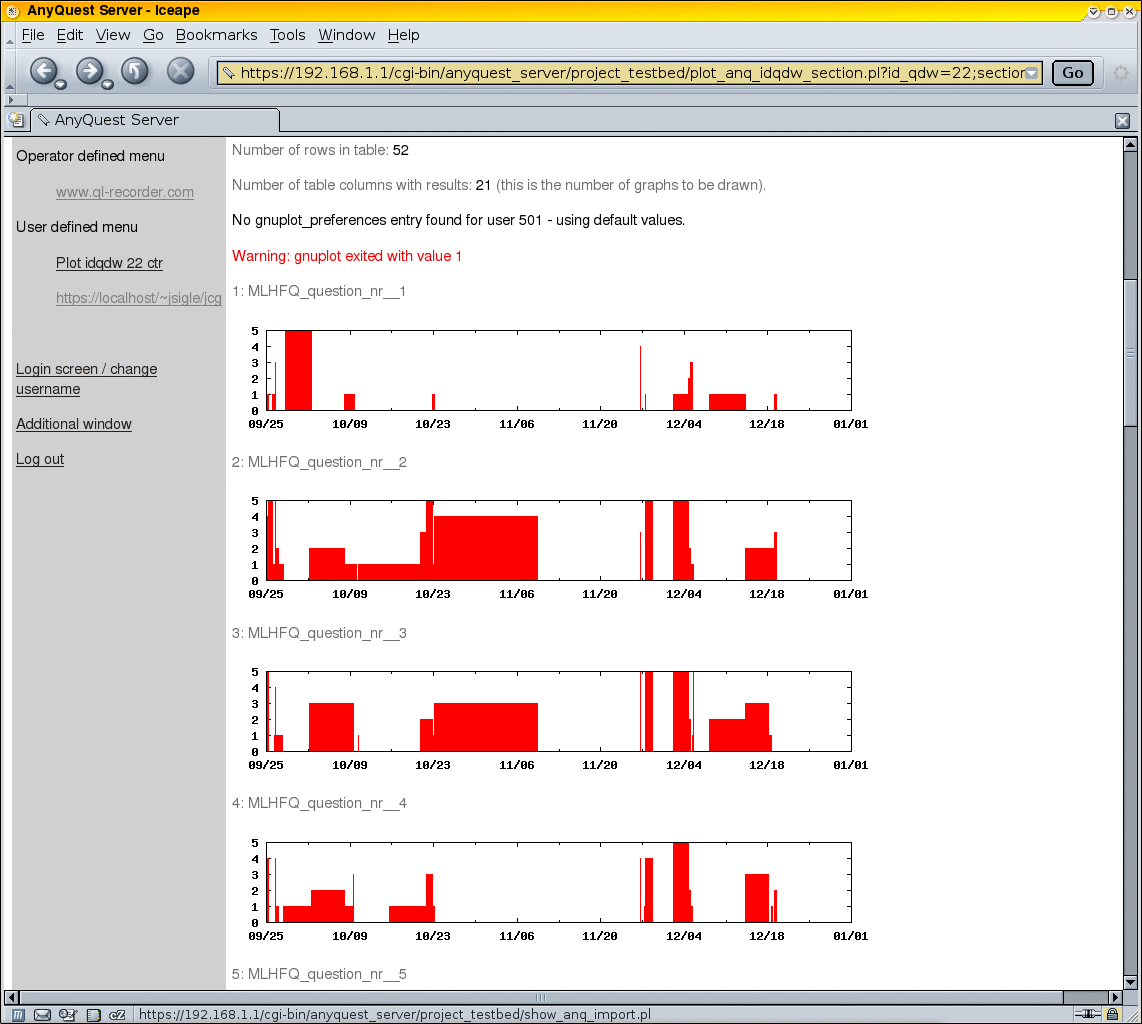Open the Tools menu
This screenshot has width=1142, height=1024.
(x=288, y=35)
